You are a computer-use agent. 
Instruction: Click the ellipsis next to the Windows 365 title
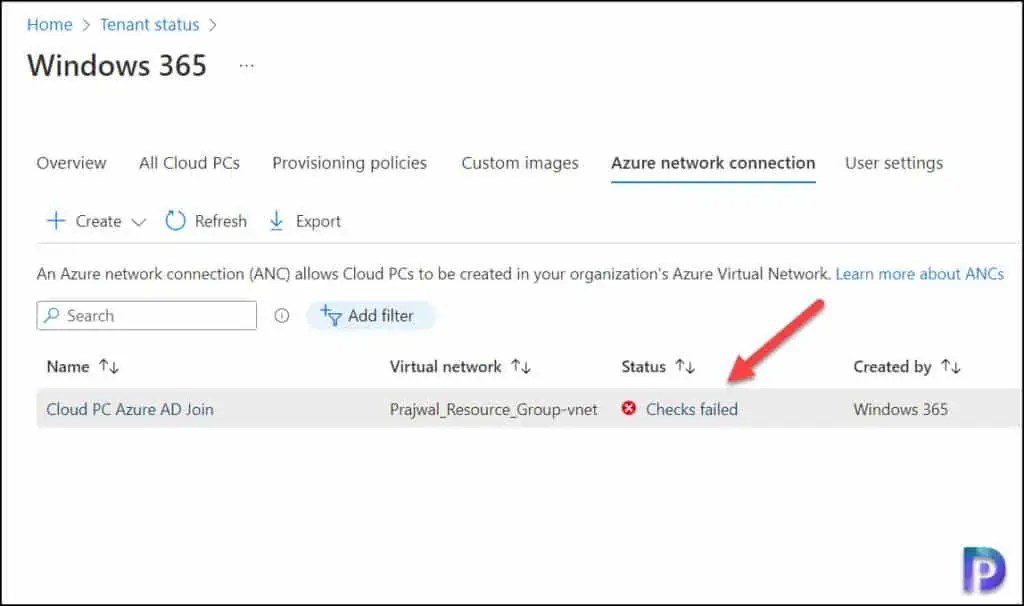pos(245,64)
